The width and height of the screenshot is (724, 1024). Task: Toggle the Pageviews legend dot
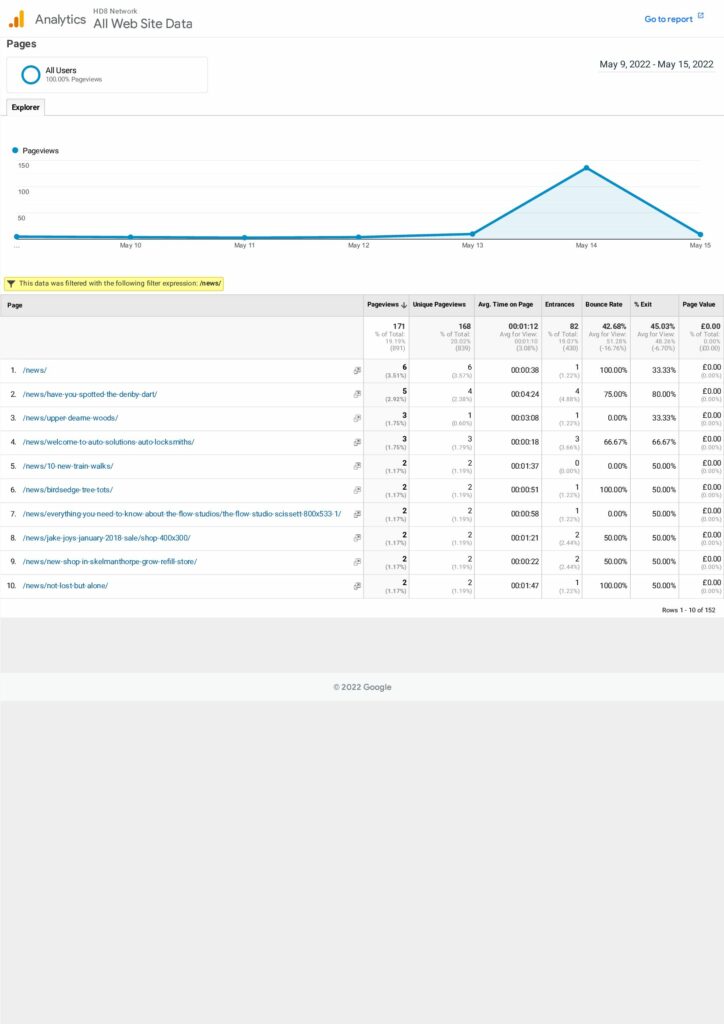click(x=16, y=150)
